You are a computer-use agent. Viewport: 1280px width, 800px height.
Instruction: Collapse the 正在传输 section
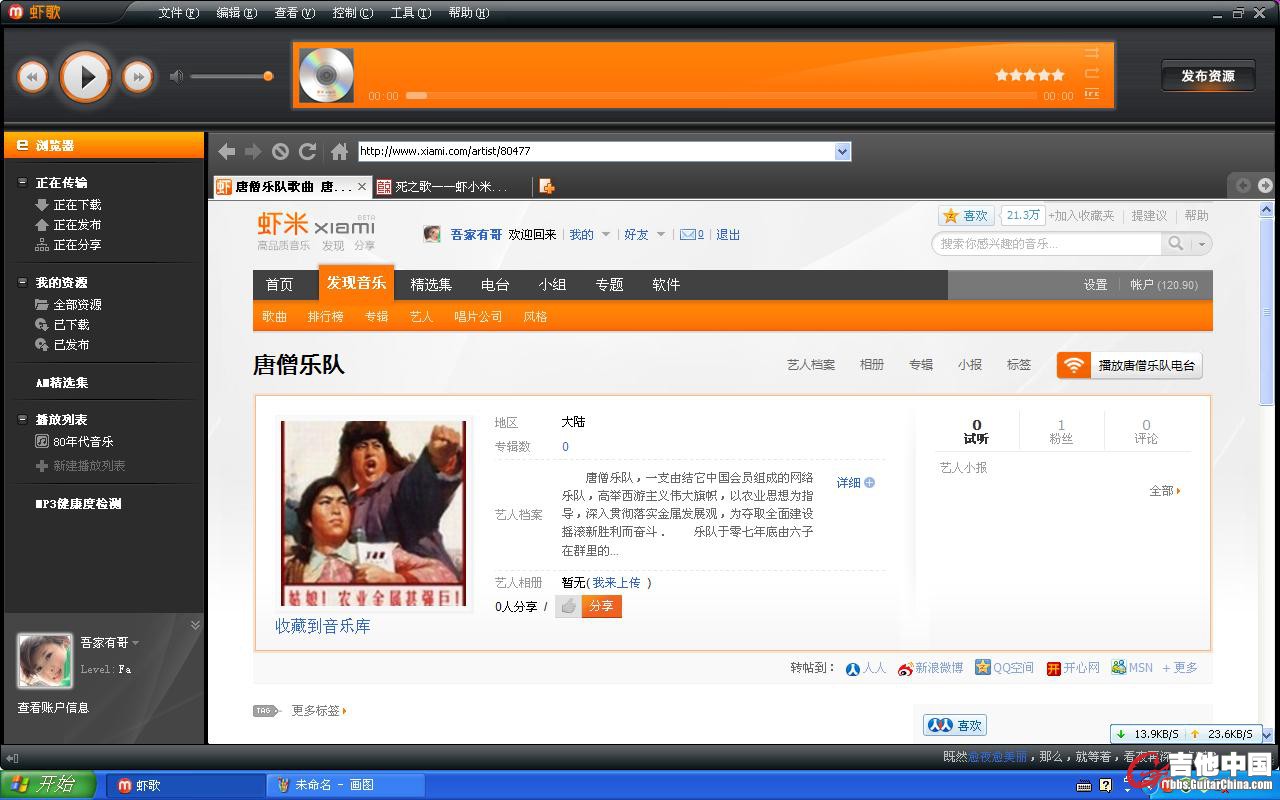coord(23,182)
